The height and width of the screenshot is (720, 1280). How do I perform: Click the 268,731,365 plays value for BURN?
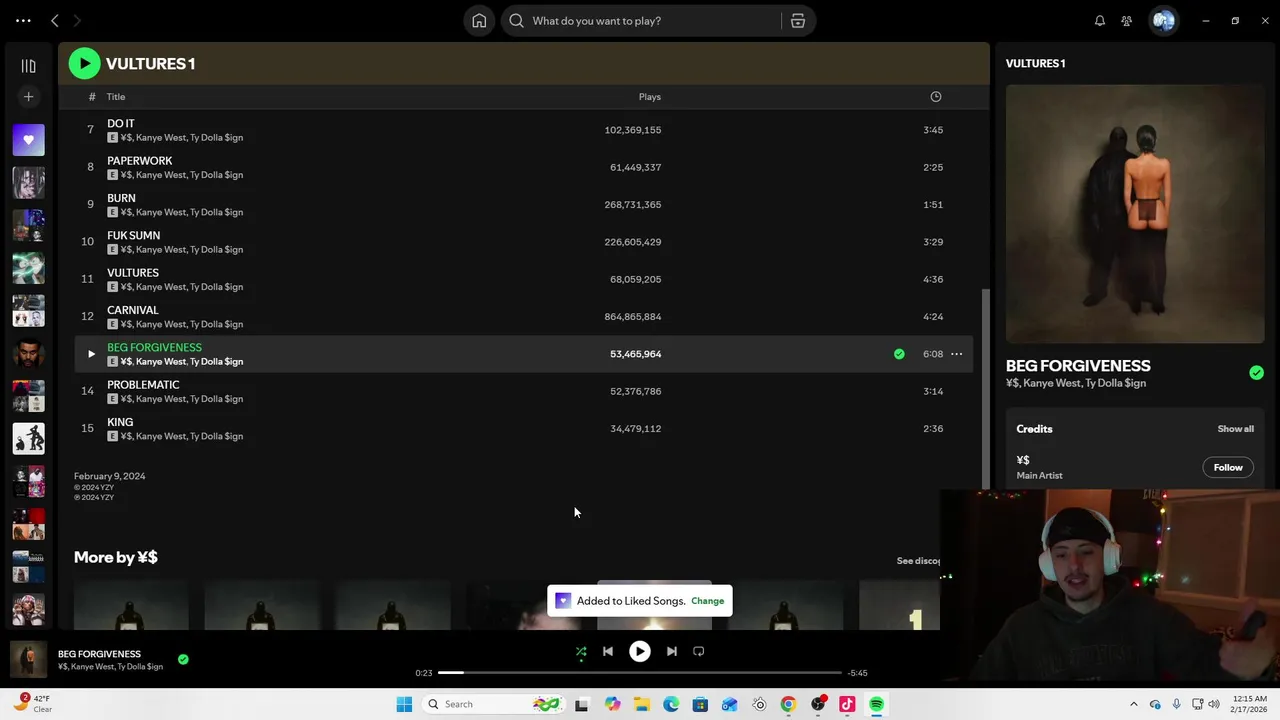point(632,205)
